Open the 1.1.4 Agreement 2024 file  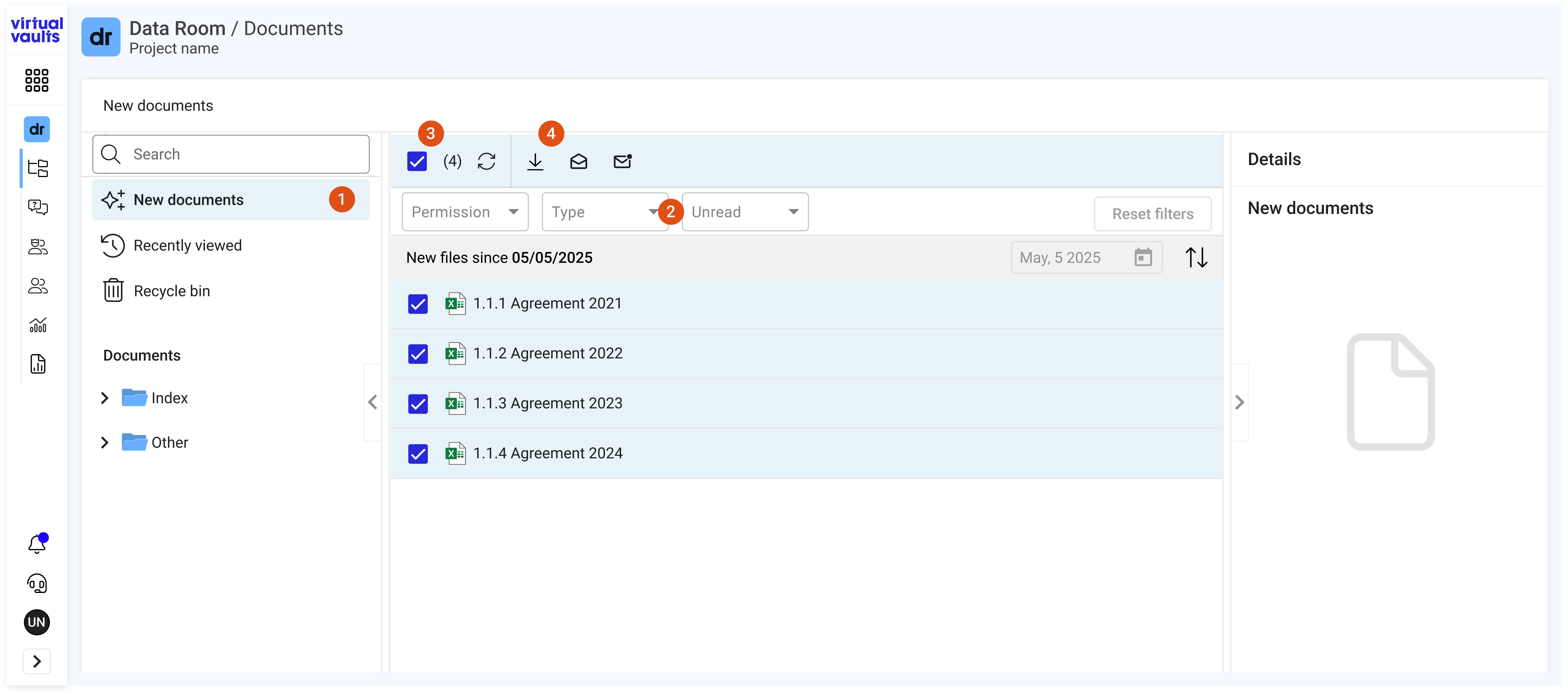point(548,453)
